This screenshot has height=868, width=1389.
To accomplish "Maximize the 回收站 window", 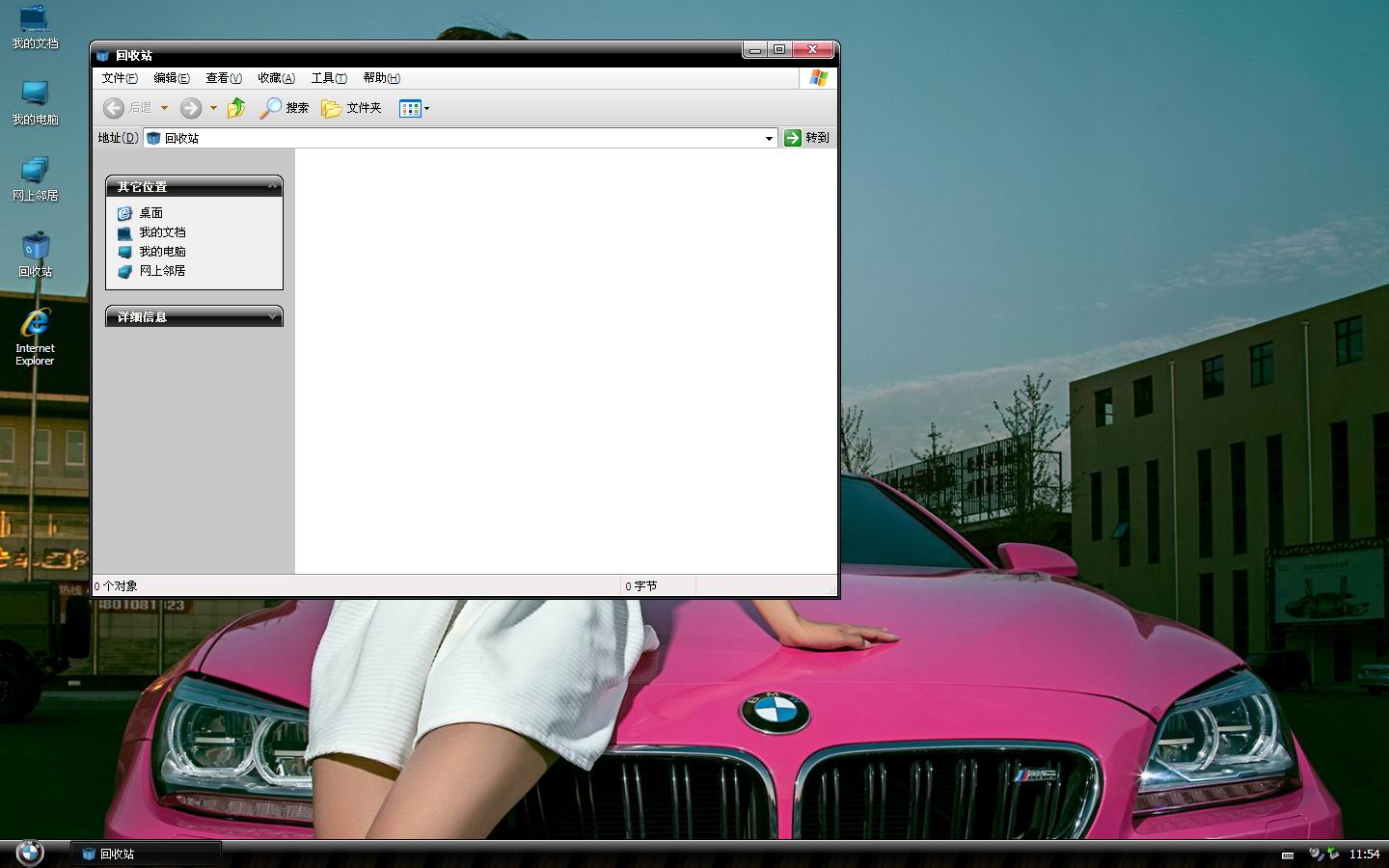I will click(x=779, y=49).
